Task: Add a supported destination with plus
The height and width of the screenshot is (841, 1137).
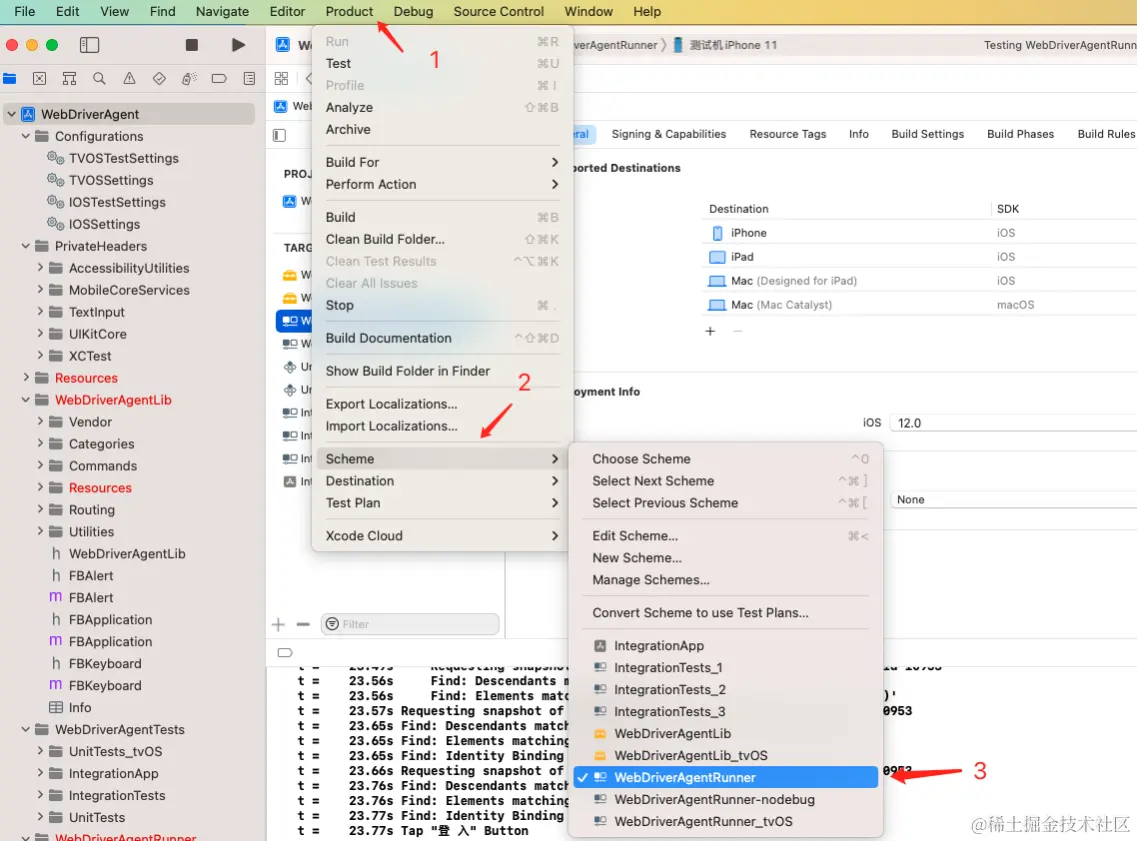Action: click(x=711, y=331)
